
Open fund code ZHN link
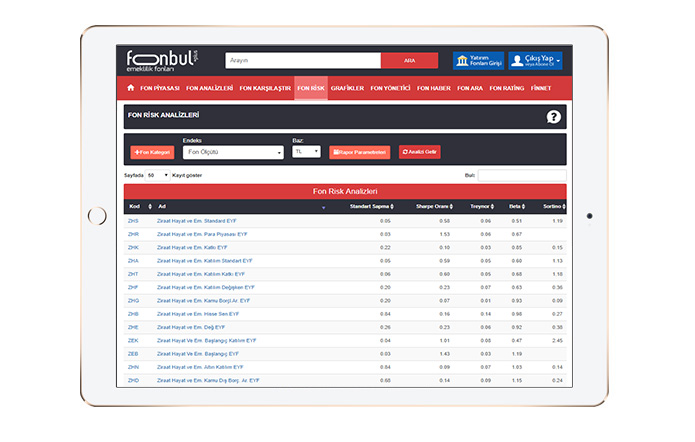click(133, 367)
